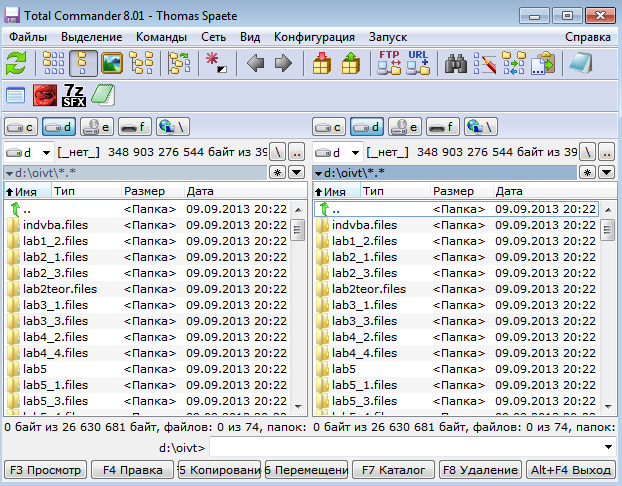This screenshot has height=486, width=622.
Task: Open the Запуск menu
Action: click(388, 37)
